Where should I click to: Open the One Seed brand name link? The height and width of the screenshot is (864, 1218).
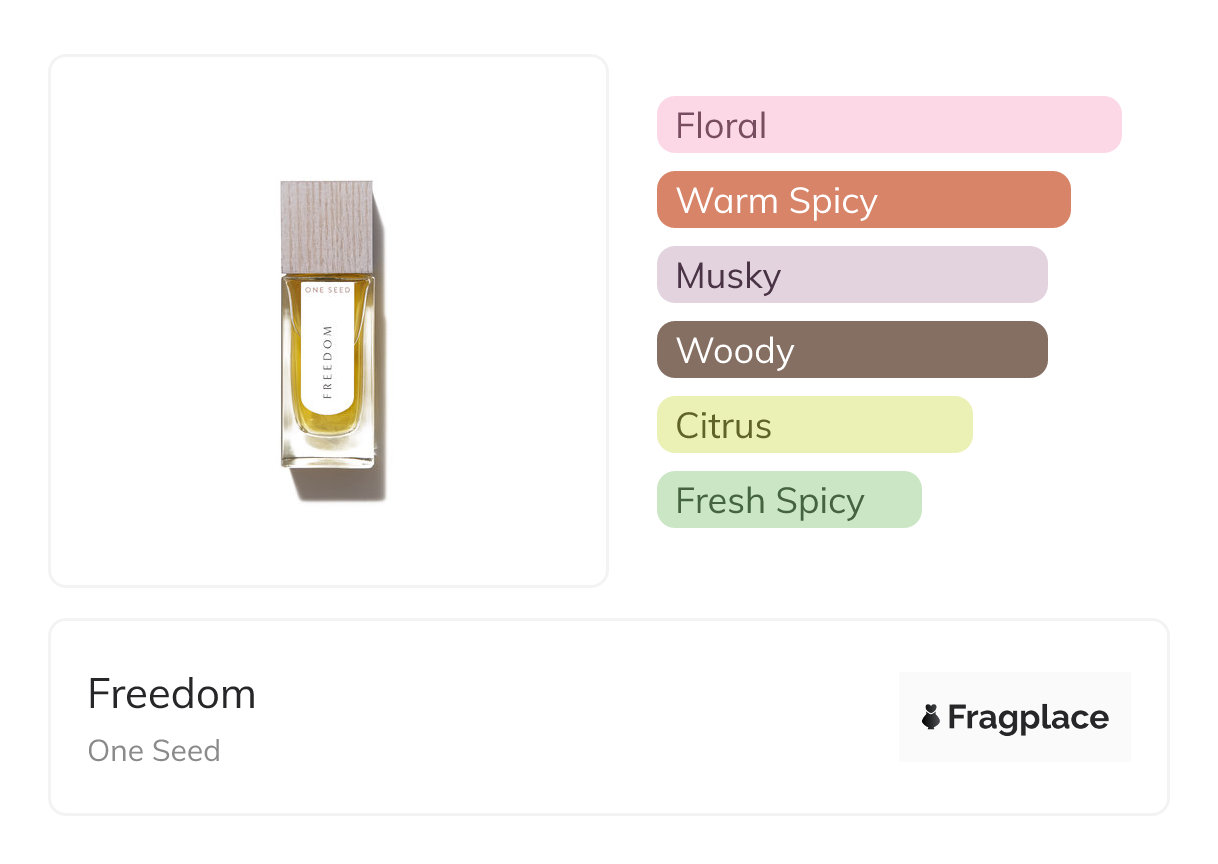154,751
